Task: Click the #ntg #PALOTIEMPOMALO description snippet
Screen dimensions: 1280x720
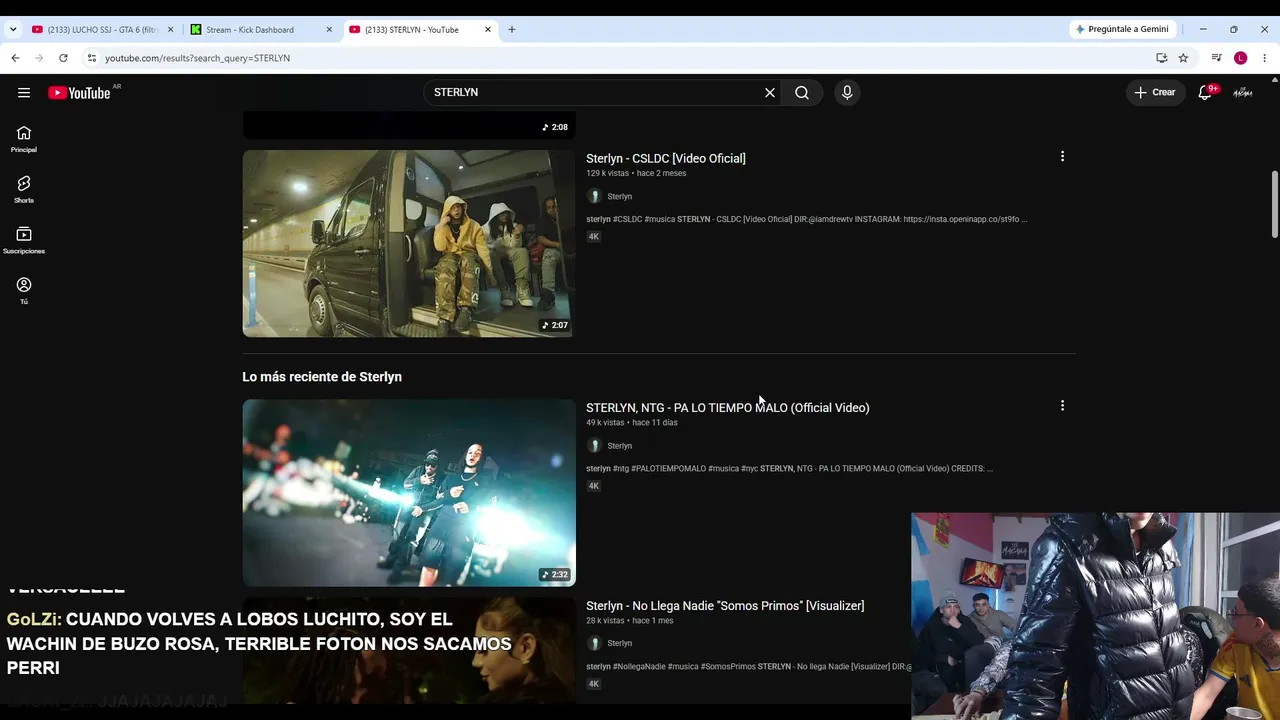Action: click(790, 468)
